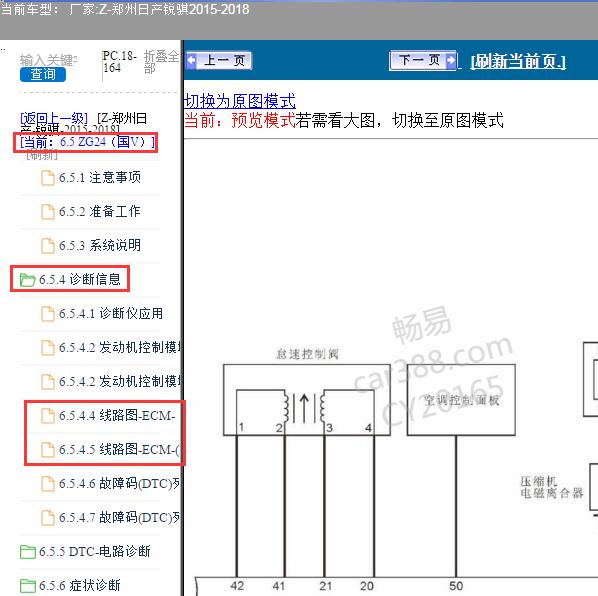Go to previous page with 上一页
The image size is (598, 596).
(x=219, y=60)
